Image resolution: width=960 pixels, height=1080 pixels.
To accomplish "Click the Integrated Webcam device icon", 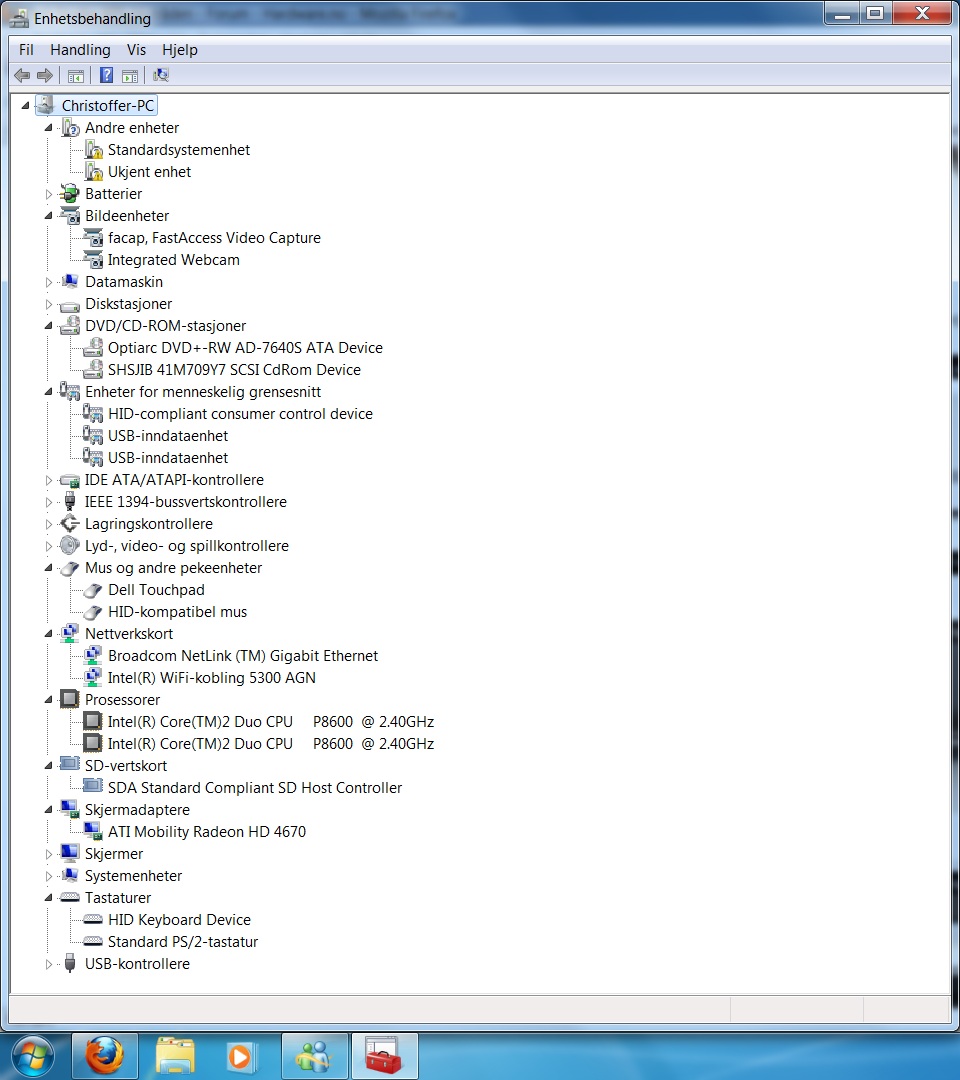I will (93, 260).
